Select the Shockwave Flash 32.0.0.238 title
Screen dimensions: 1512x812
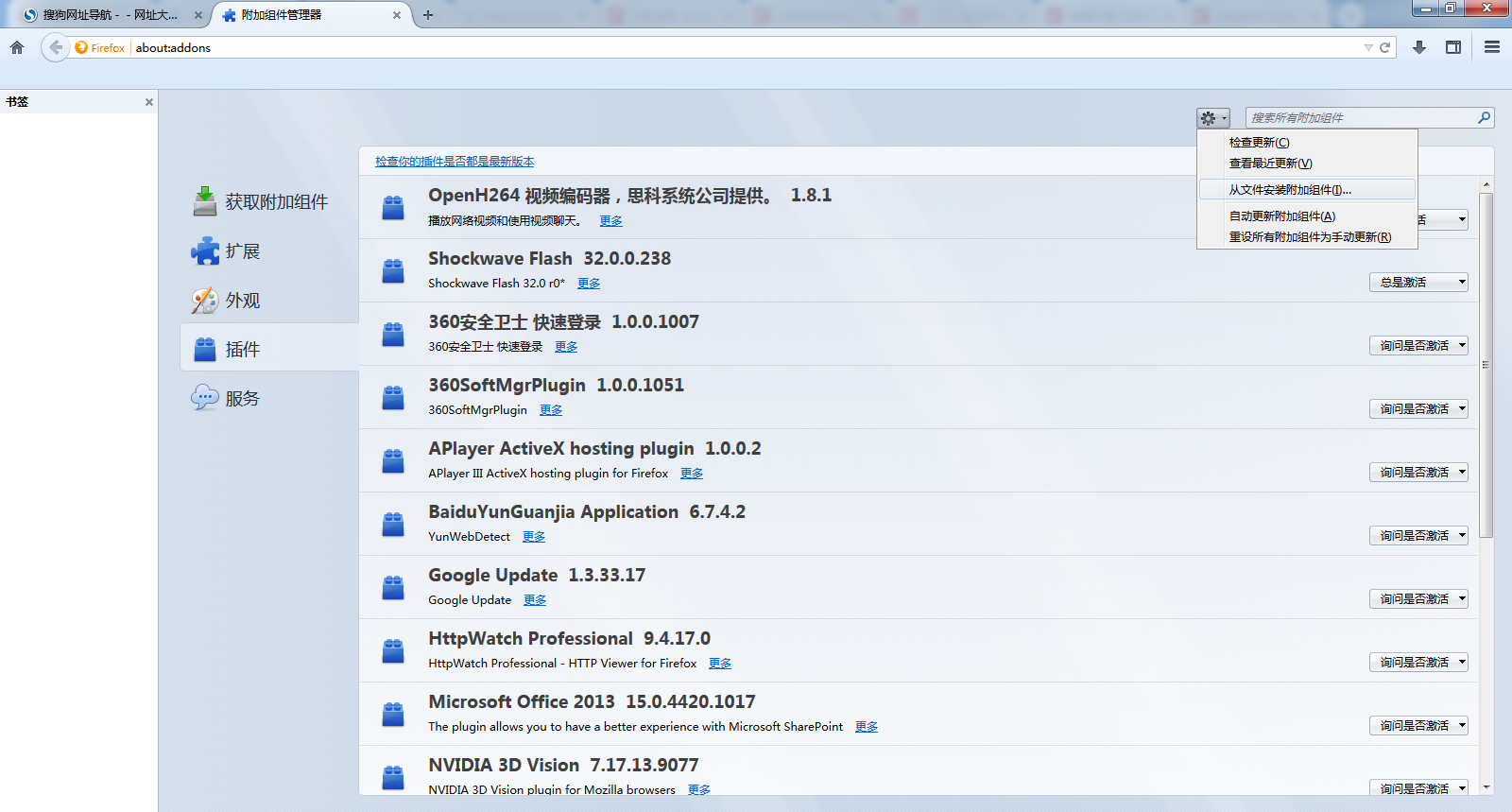click(549, 258)
